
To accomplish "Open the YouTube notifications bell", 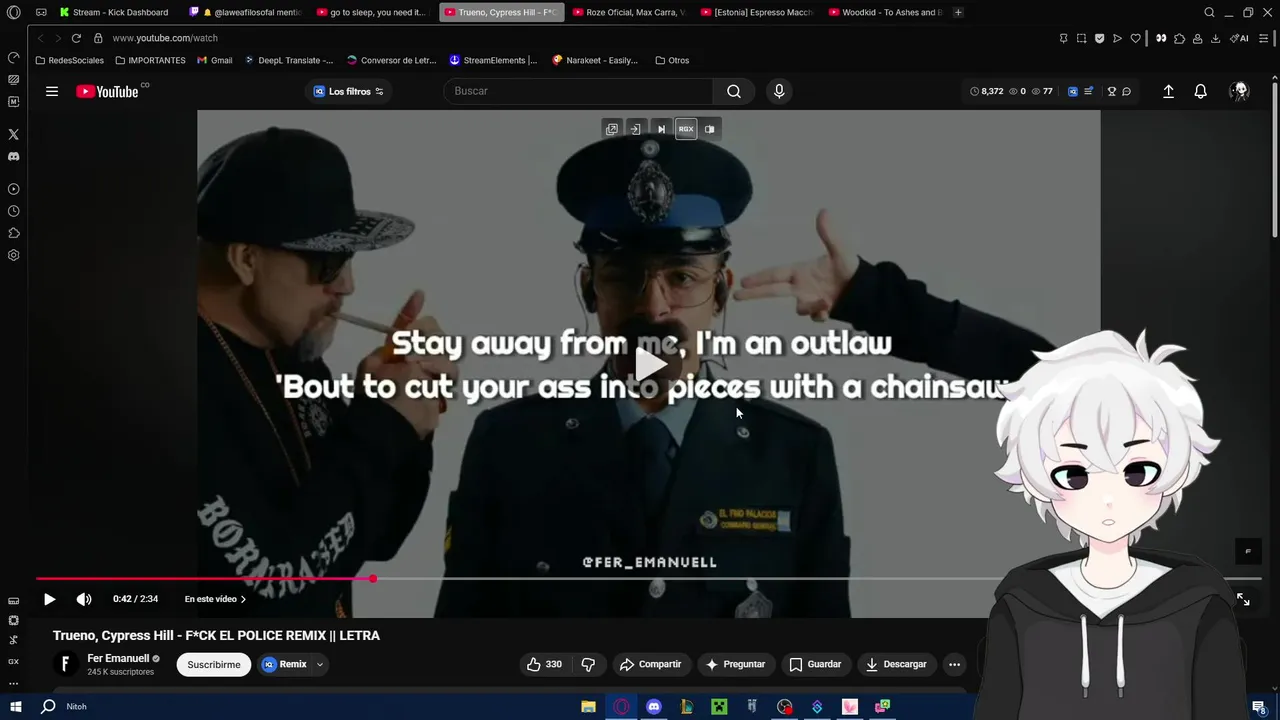I will click(x=1201, y=91).
